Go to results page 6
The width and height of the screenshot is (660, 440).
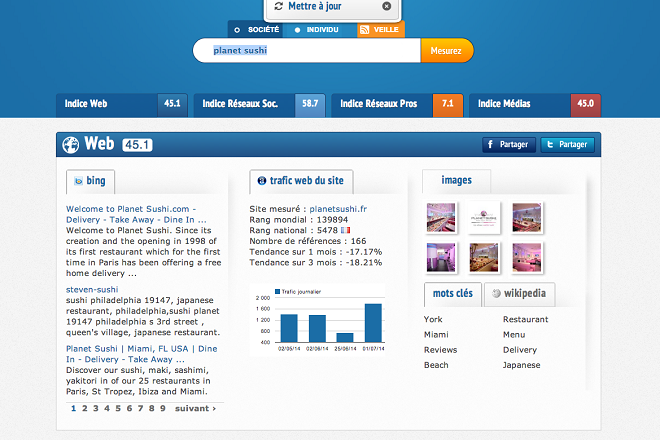129,408
